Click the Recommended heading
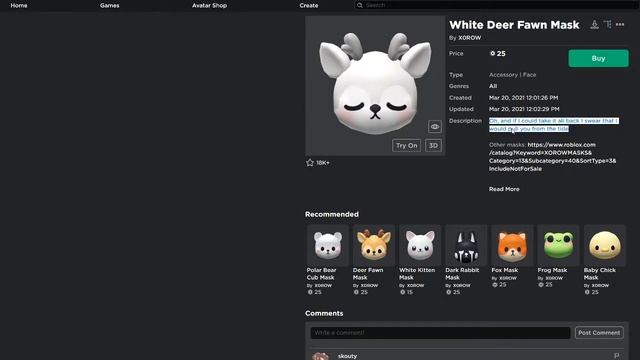Screen dimensions: 640x360 pos(332,214)
